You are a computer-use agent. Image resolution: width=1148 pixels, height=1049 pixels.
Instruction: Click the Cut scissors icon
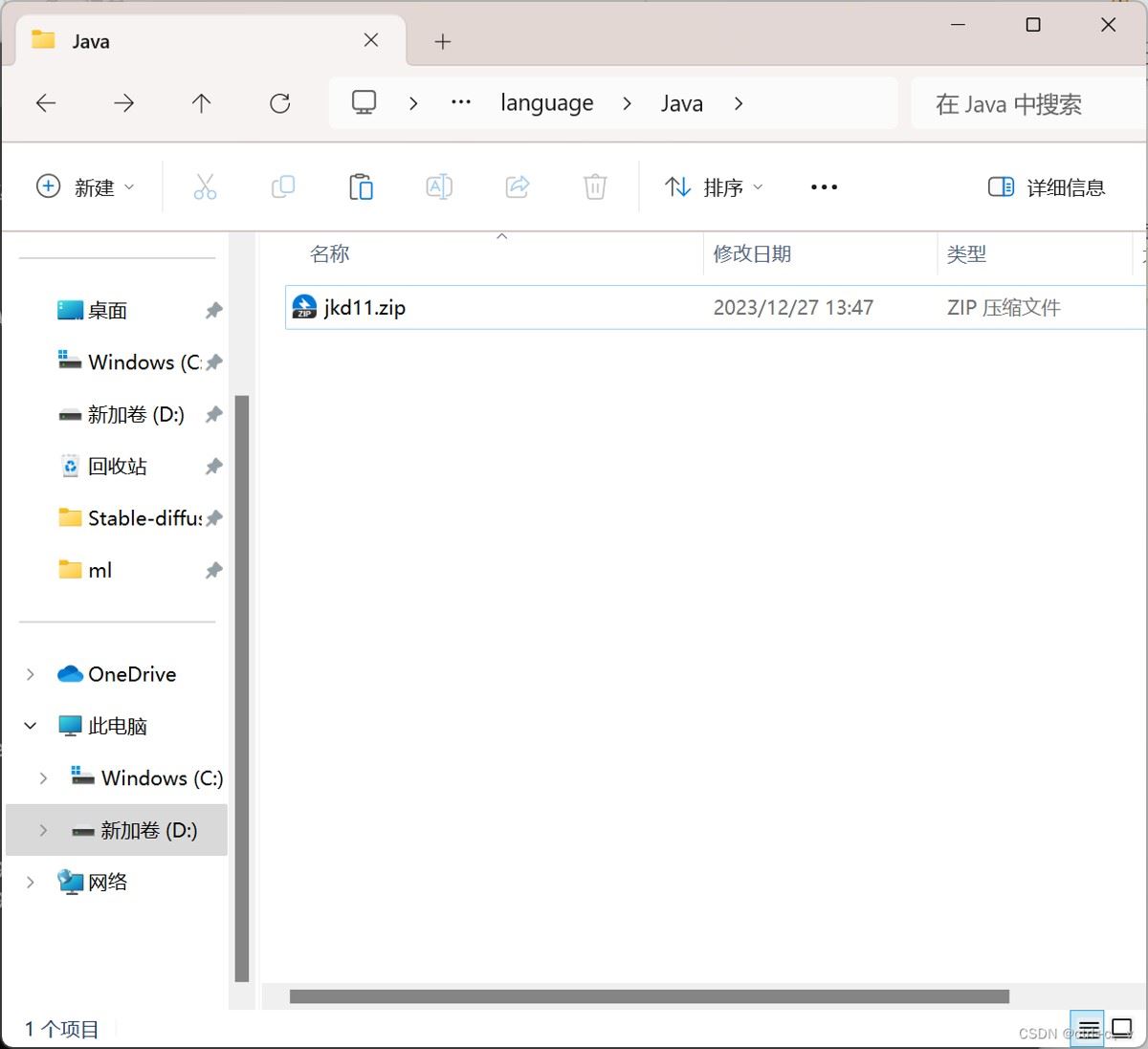point(205,186)
